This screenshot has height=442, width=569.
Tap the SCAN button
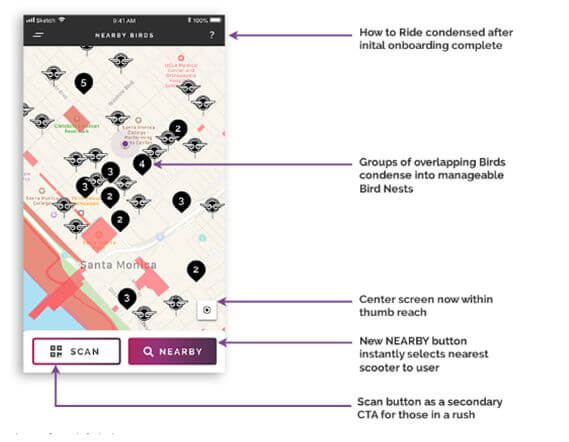click(77, 351)
